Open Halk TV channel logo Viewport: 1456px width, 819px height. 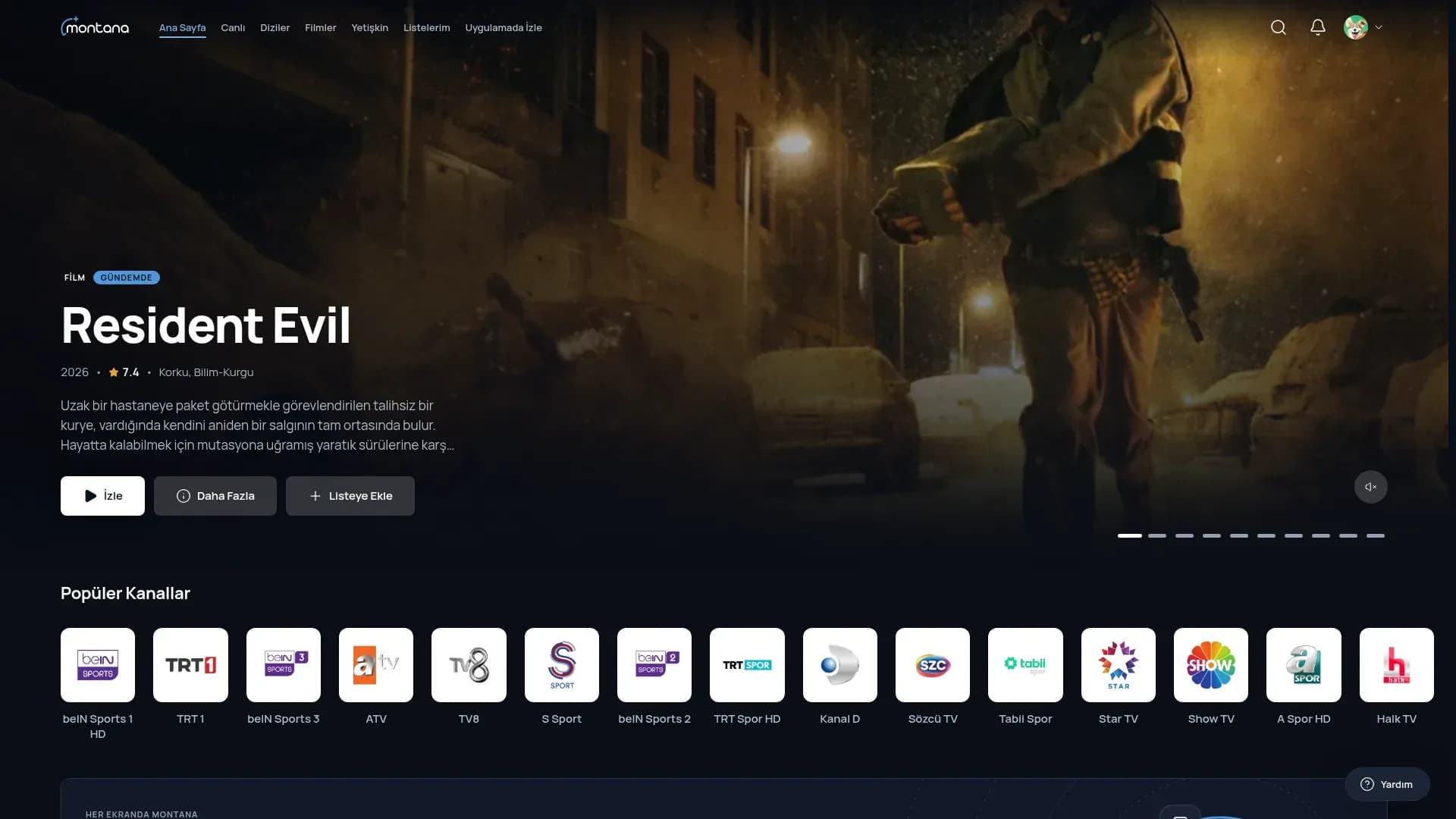click(1397, 665)
